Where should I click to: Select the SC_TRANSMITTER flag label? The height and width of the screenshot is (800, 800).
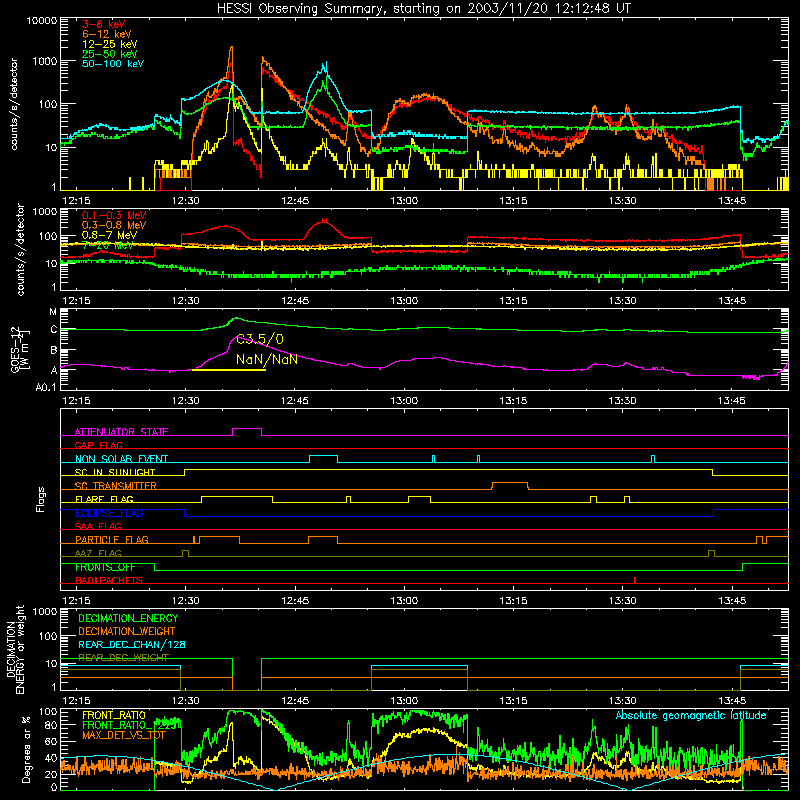[115, 485]
